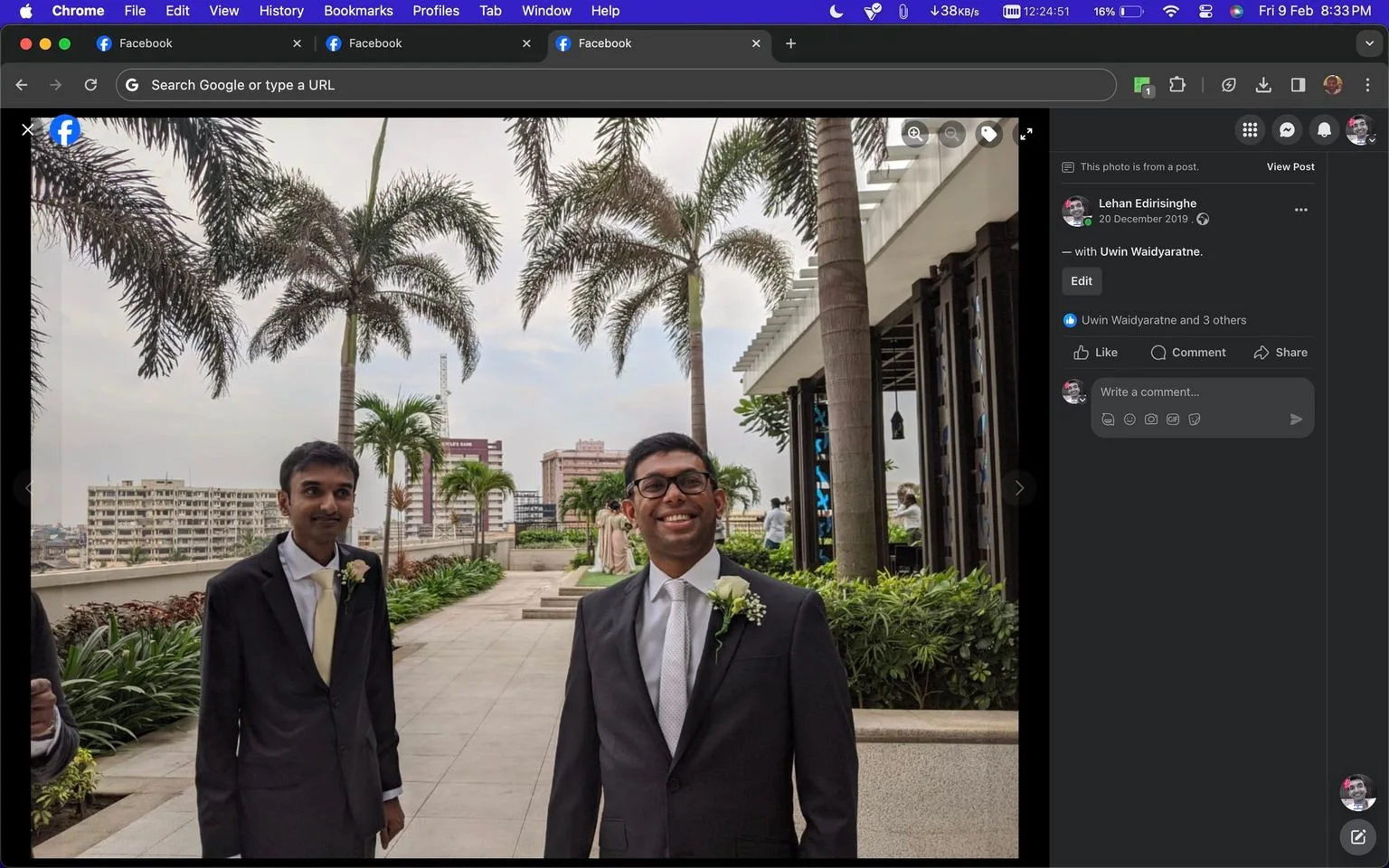This screenshot has width=1389, height=868.
Task: Open the Messenger icon
Action: 1287,130
